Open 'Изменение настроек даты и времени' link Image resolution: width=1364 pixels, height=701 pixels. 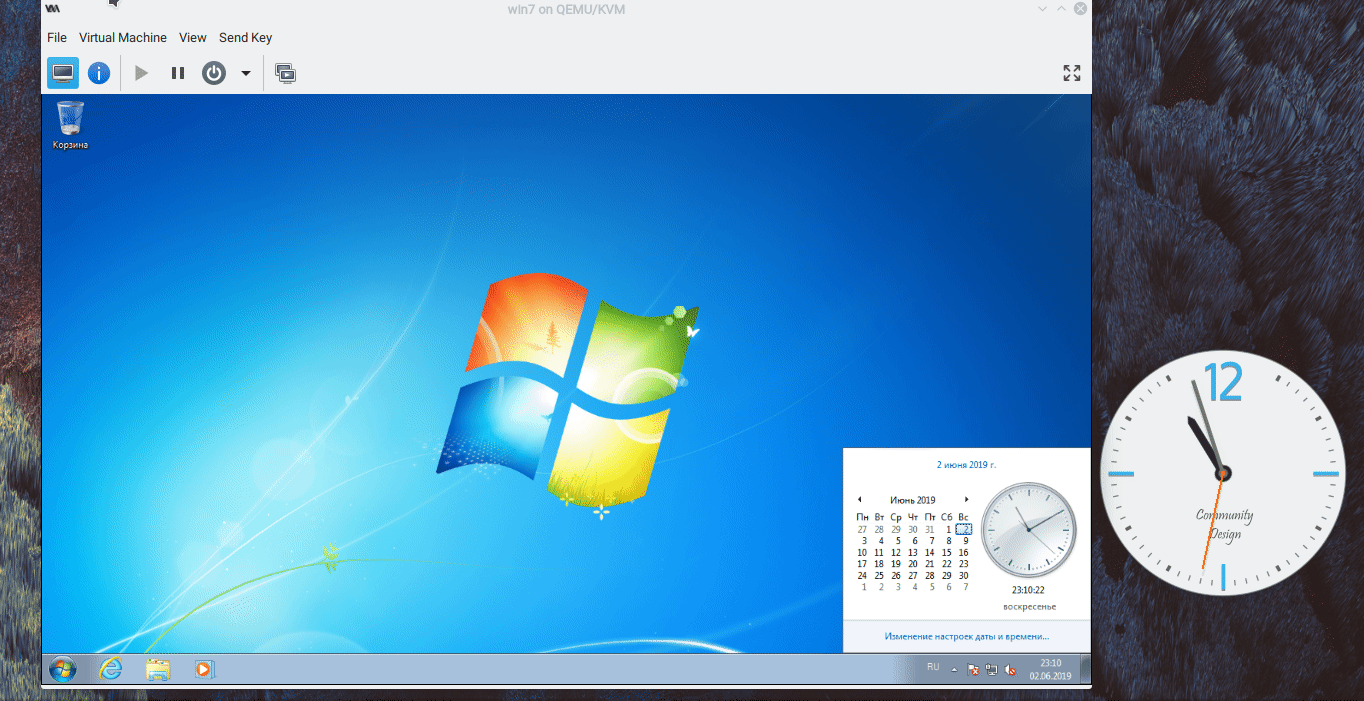[x=966, y=636]
